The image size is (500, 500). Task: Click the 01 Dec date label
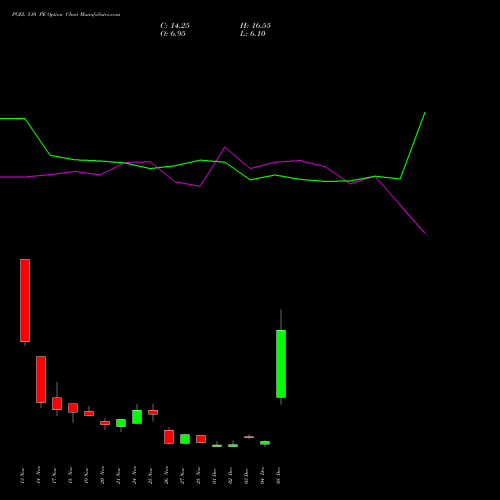214,476
